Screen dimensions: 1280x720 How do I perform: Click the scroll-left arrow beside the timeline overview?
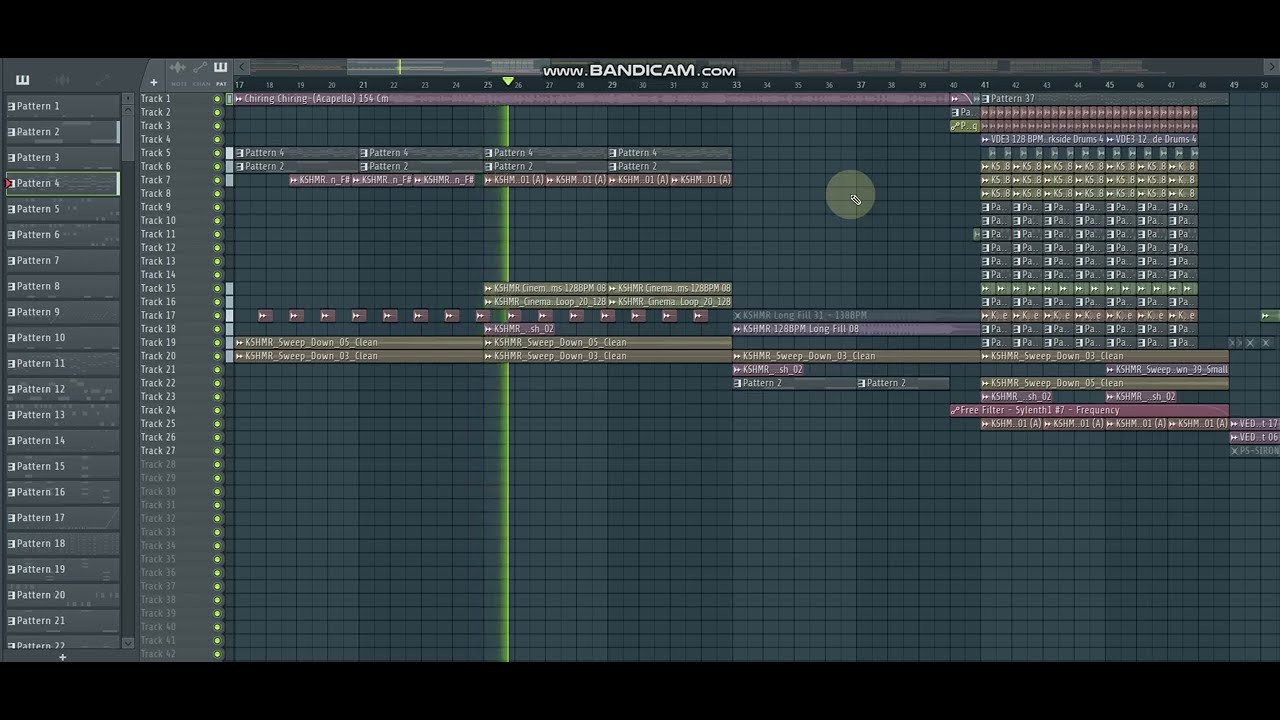241,68
